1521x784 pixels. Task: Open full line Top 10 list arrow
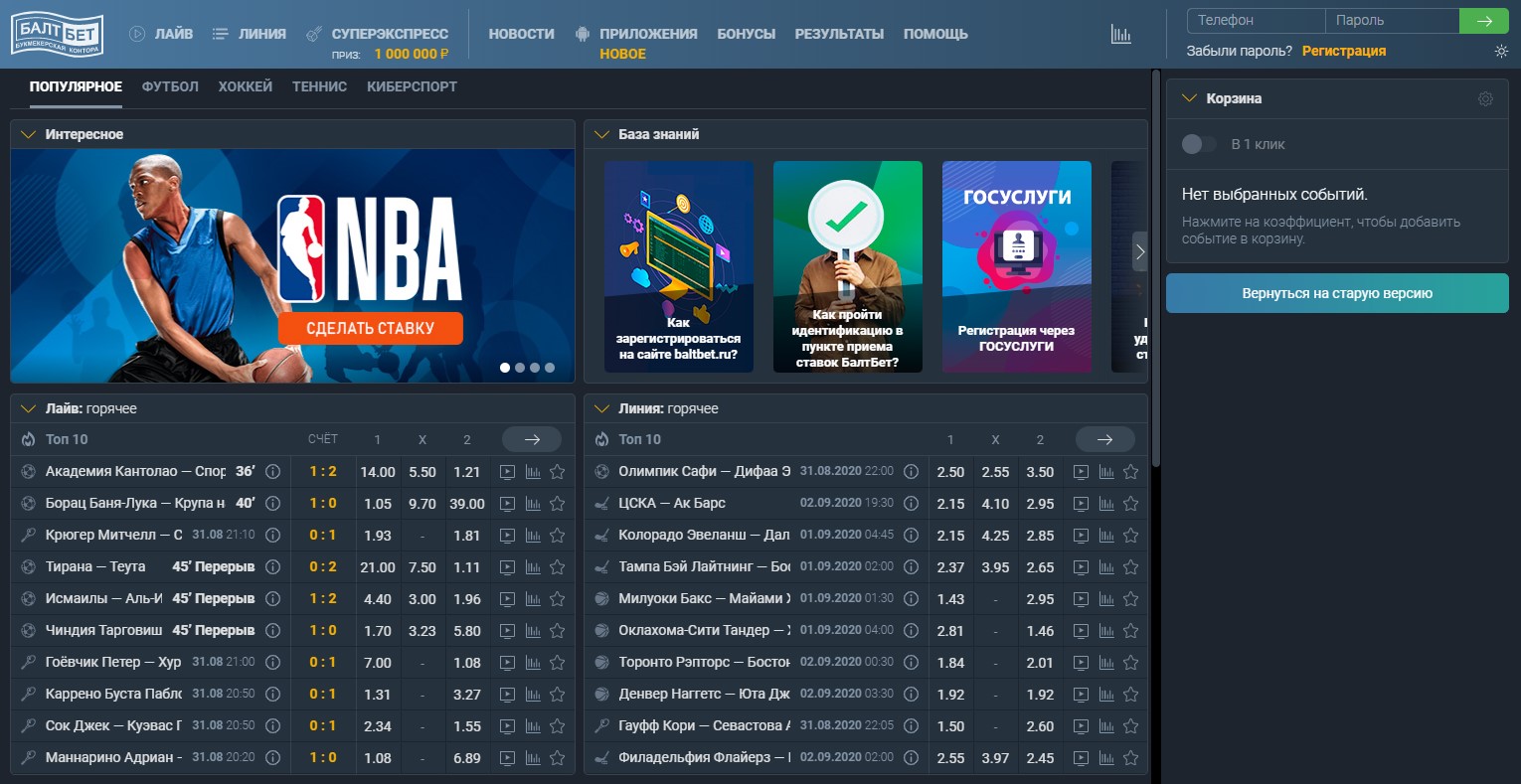point(1104,439)
